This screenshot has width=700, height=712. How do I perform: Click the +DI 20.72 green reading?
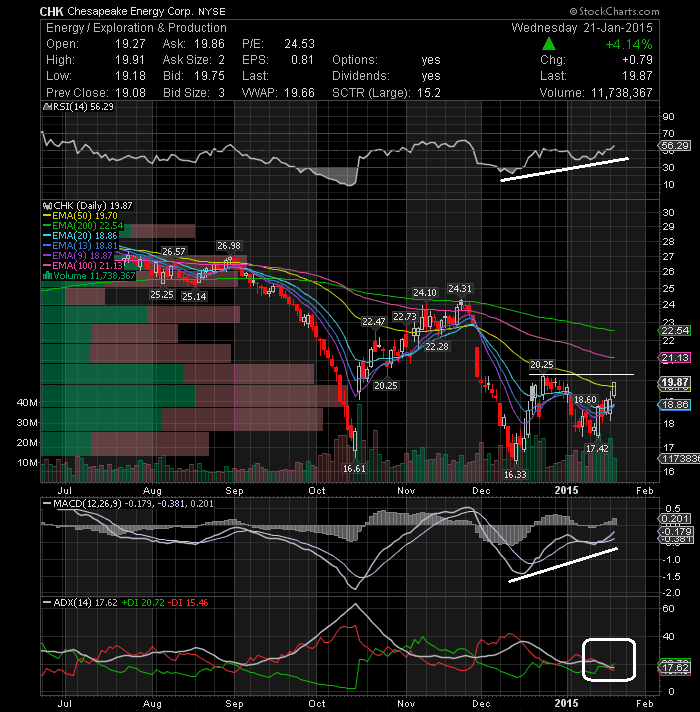pos(143,603)
